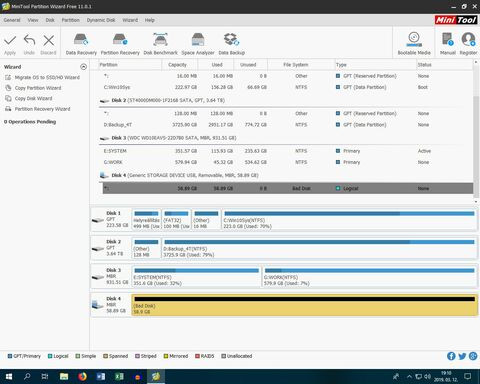The height and width of the screenshot is (384, 480).
Task: Start Copy Disk Wizard
Action: [29, 98]
